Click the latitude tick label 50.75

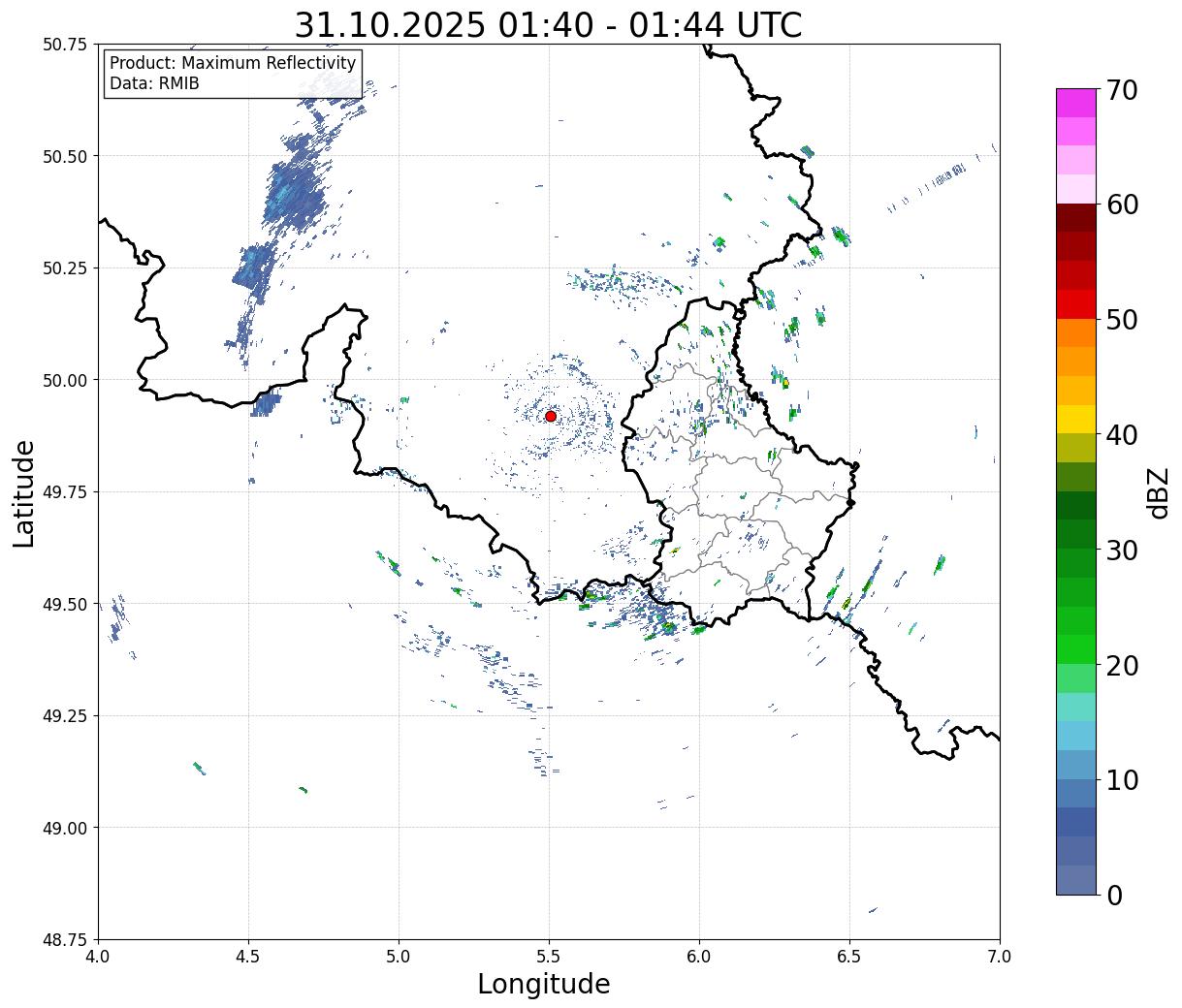click(65, 45)
